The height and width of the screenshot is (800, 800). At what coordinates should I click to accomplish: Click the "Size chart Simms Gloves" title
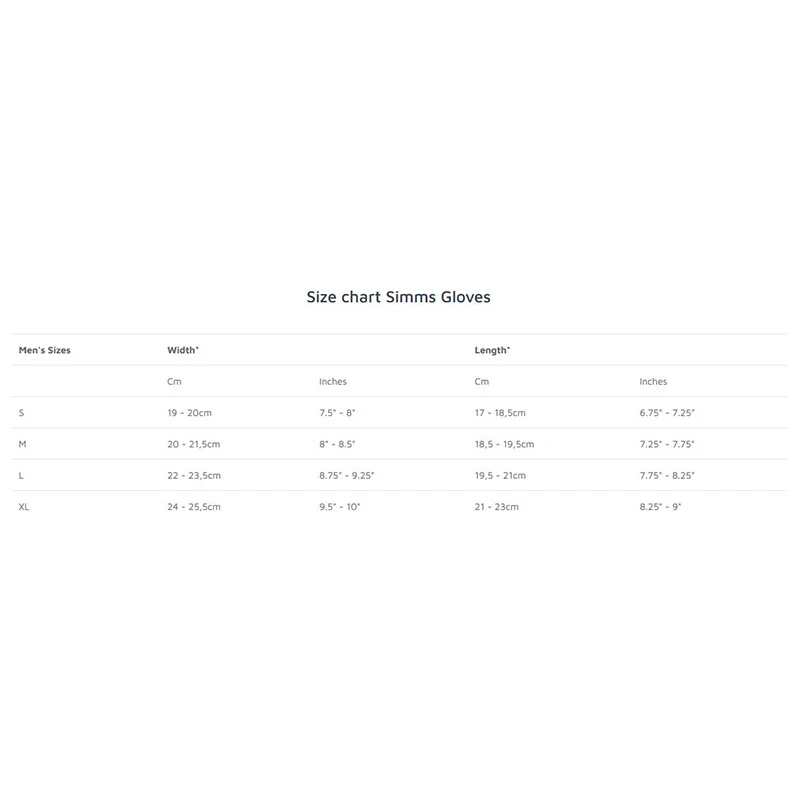(398, 297)
